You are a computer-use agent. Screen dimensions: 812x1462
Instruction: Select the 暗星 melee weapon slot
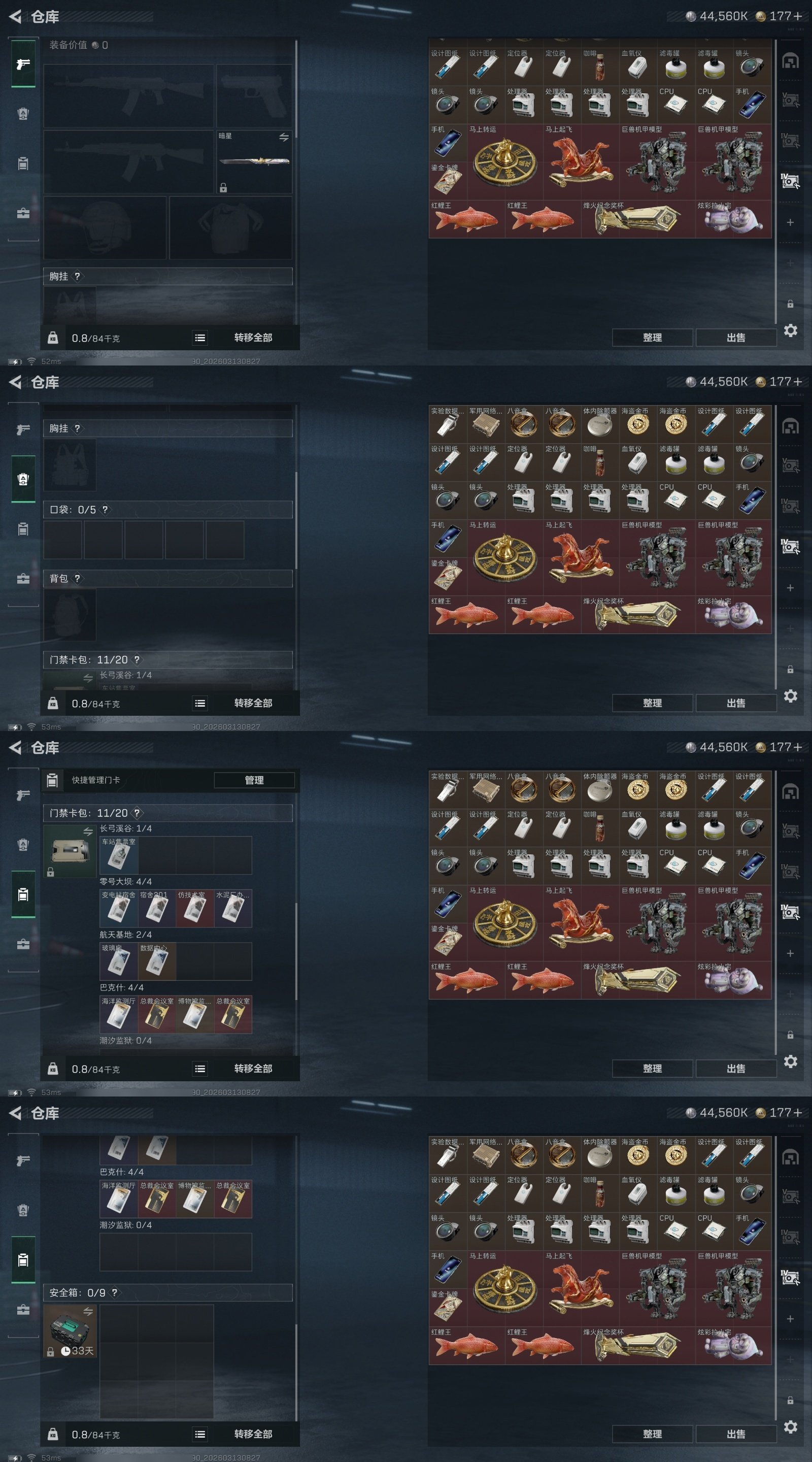pyautogui.click(x=254, y=162)
